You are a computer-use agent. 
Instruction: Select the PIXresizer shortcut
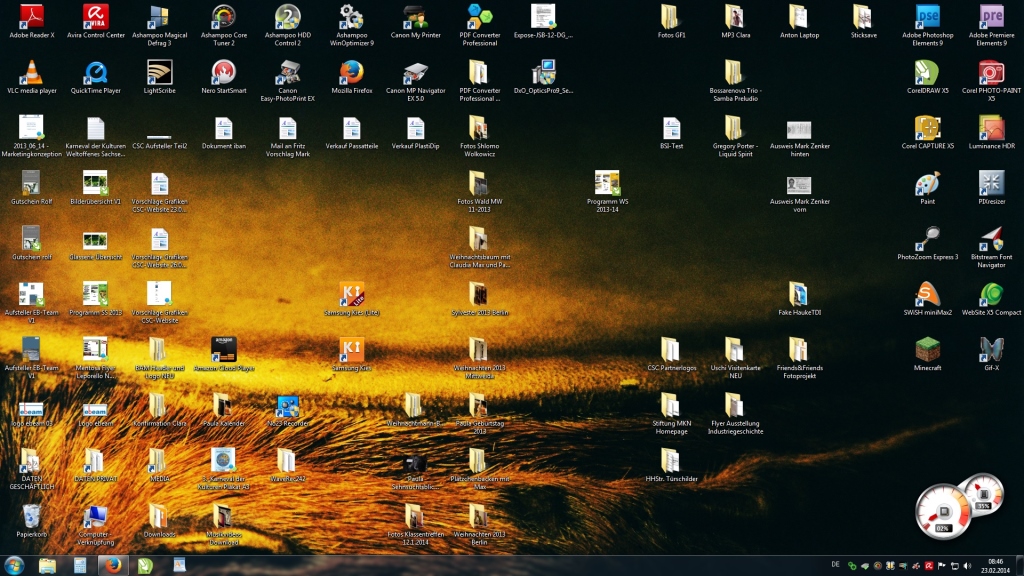coord(991,183)
